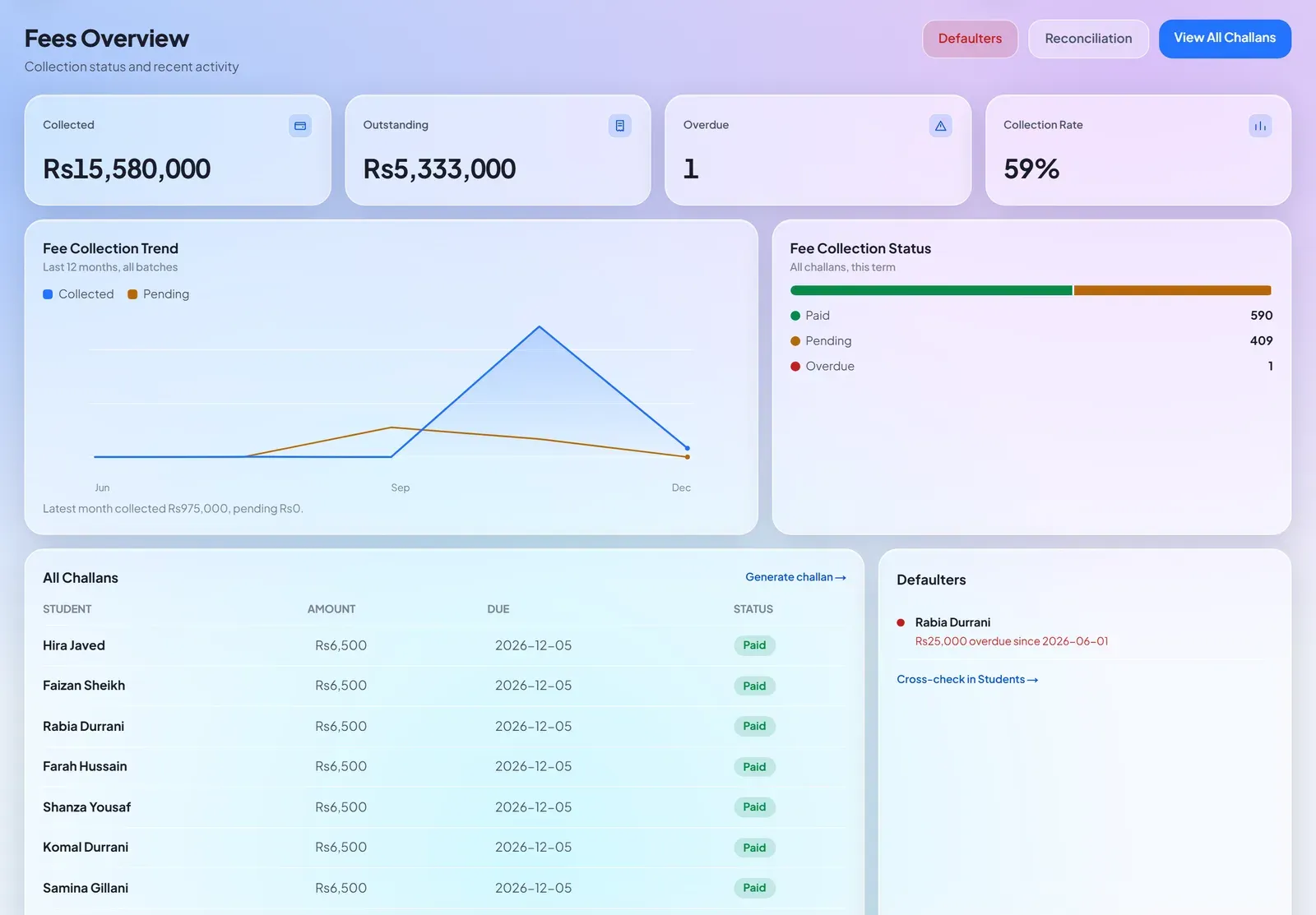The height and width of the screenshot is (915, 1316).
Task: Click the Collection Rate bar chart icon
Action: 1260,126
